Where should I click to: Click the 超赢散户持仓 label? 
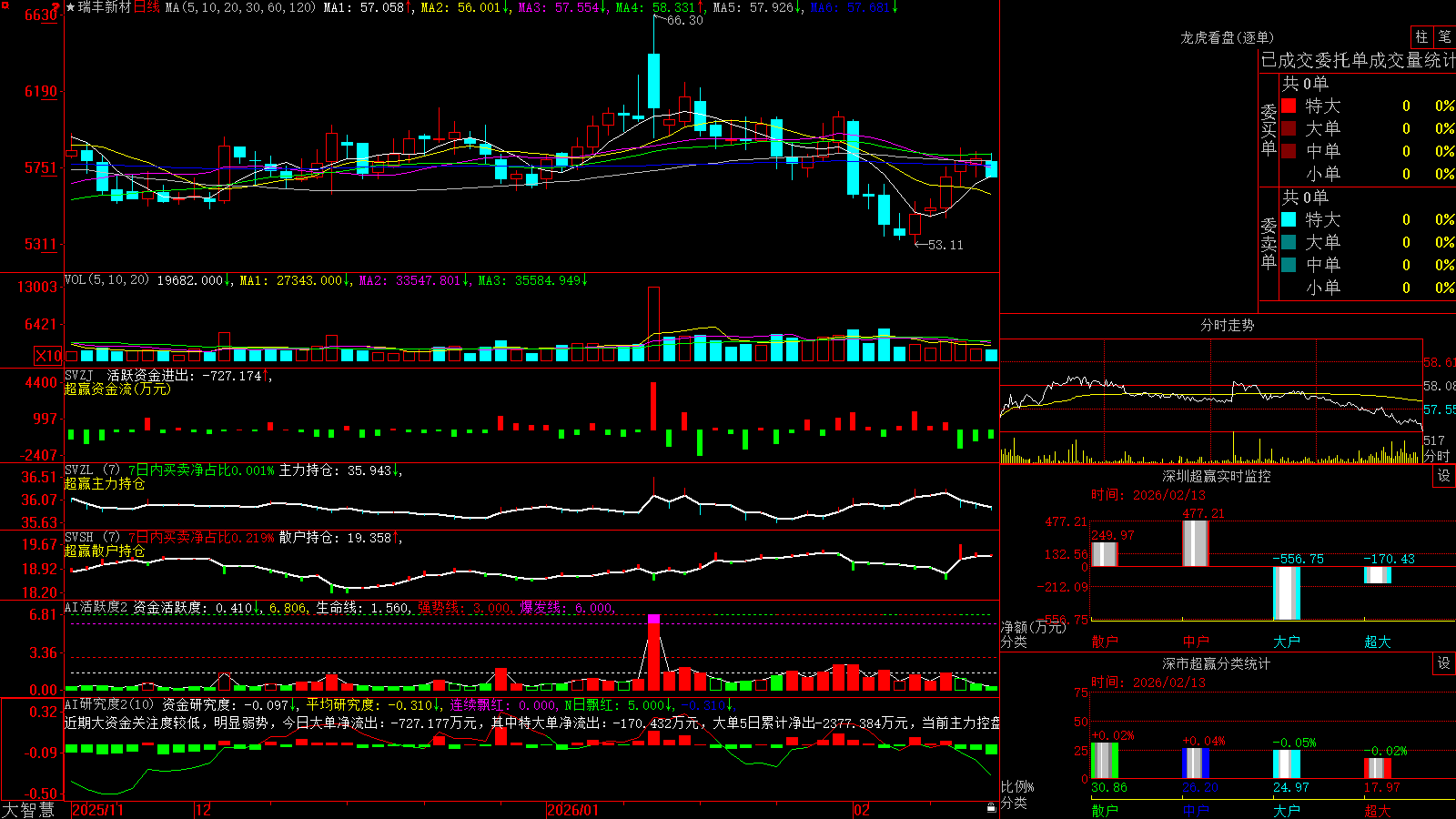(x=105, y=551)
